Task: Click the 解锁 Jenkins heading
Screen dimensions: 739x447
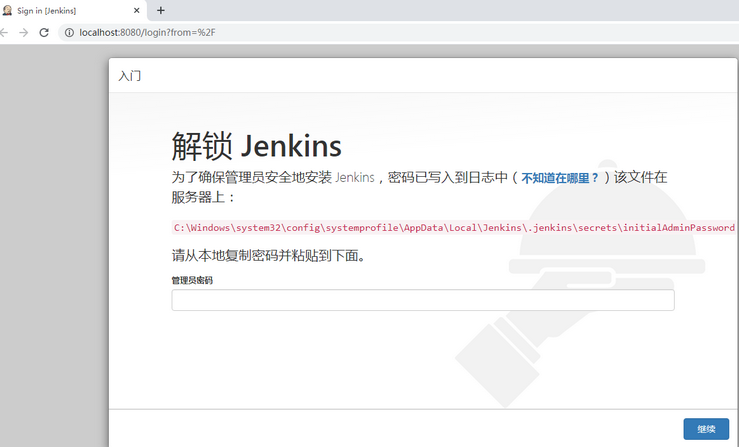Action: (x=256, y=146)
